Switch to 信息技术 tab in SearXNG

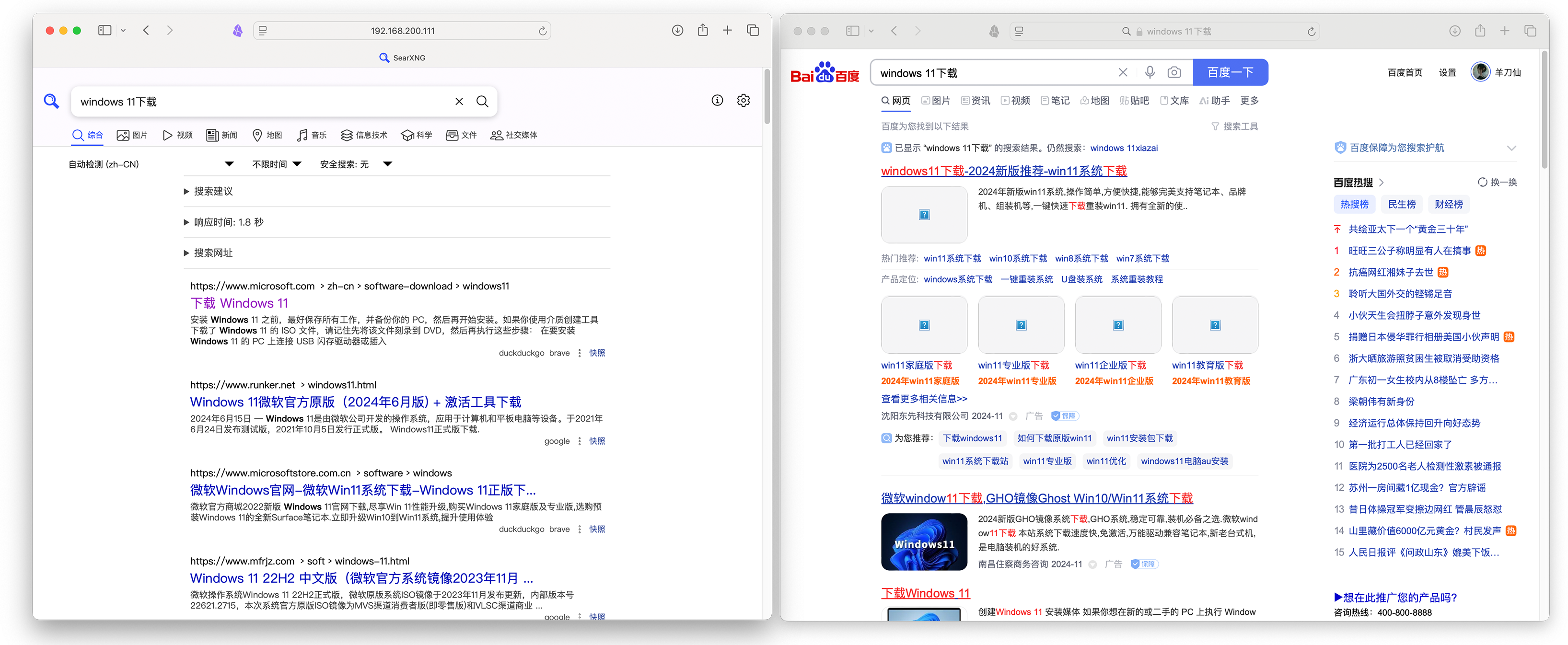click(x=364, y=135)
